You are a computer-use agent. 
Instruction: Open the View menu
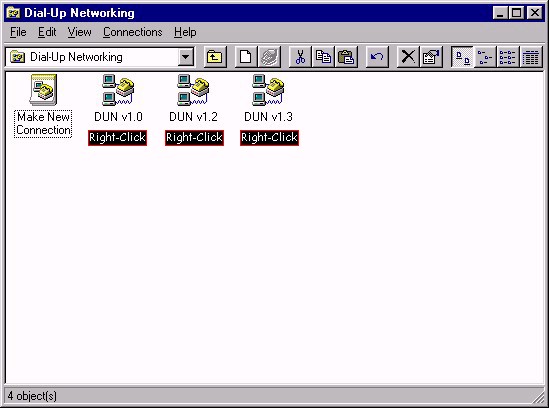79,32
